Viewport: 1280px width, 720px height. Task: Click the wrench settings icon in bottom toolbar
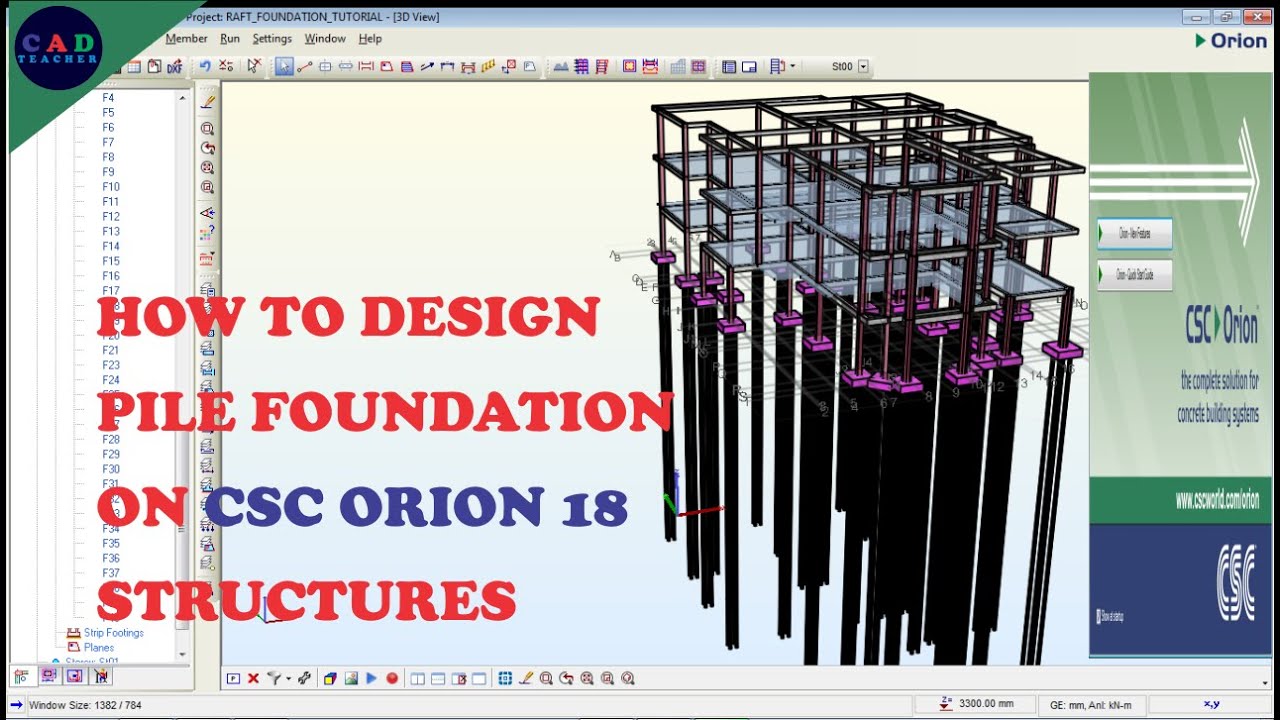pyautogui.click(x=304, y=678)
